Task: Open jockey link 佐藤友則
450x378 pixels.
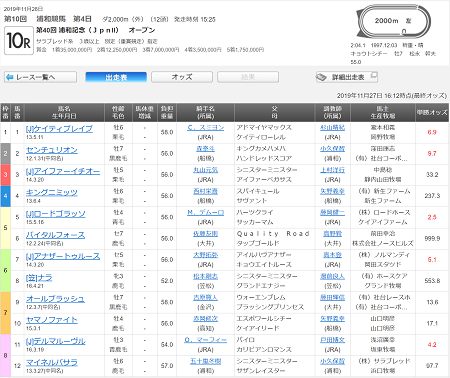Action: coord(205,234)
